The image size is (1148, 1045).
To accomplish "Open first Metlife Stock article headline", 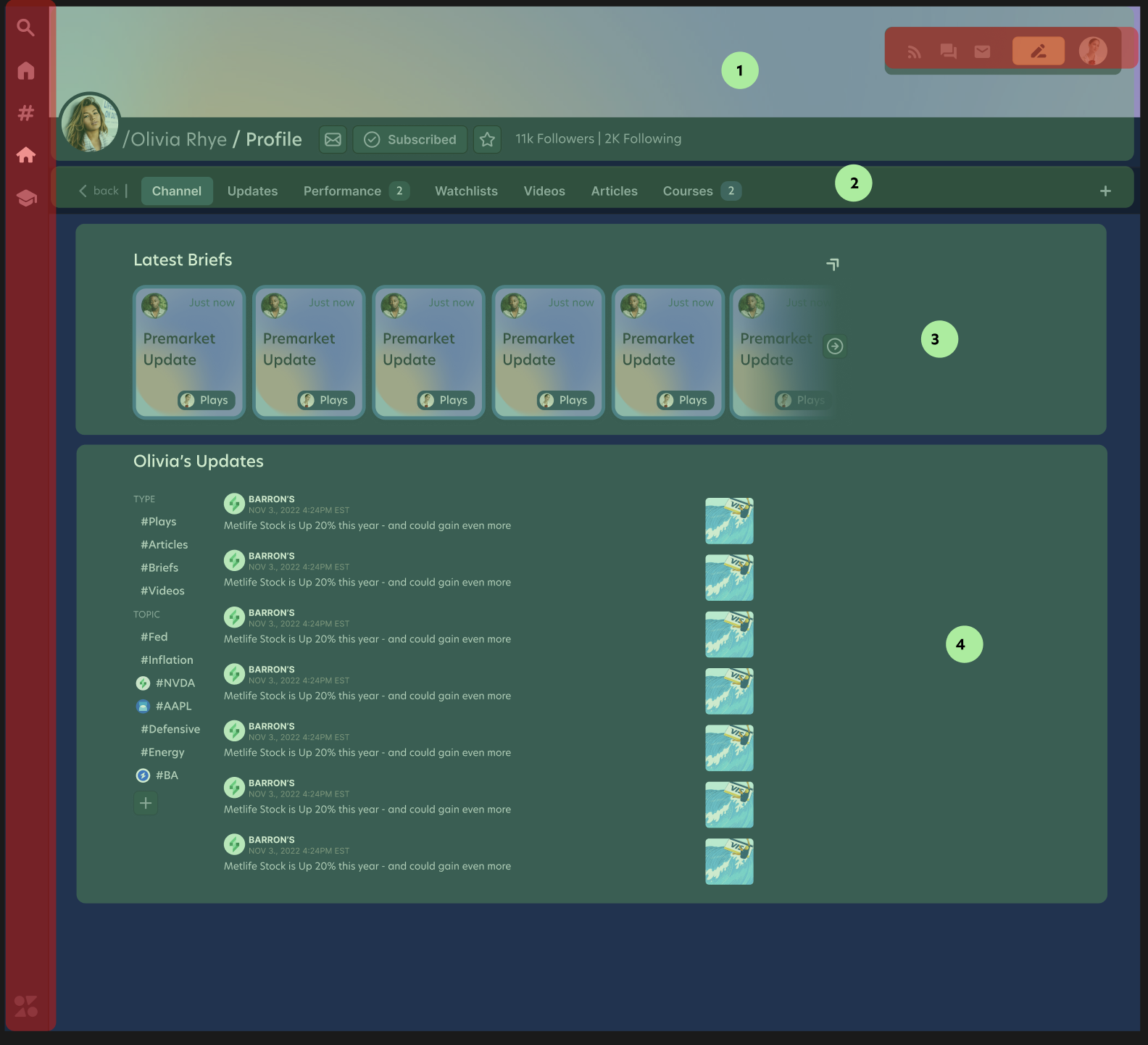I will [x=367, y=526].
